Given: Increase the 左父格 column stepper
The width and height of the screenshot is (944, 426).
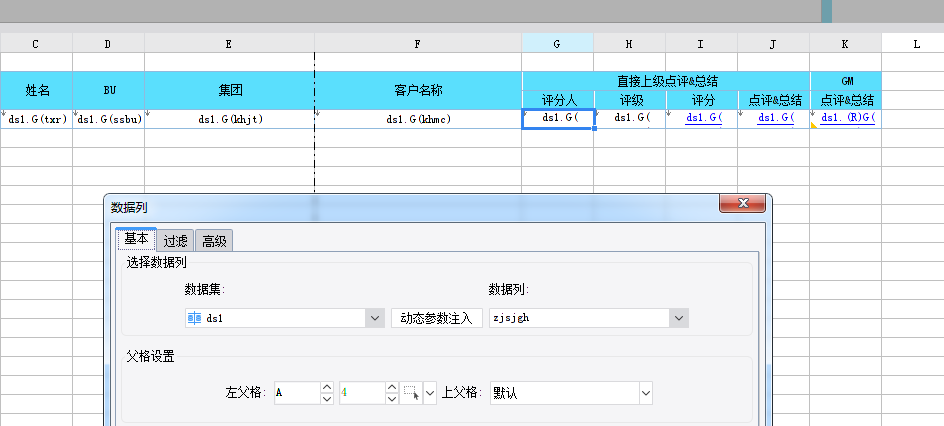Looking at the screenshot, I should click(x=327, y=387).
